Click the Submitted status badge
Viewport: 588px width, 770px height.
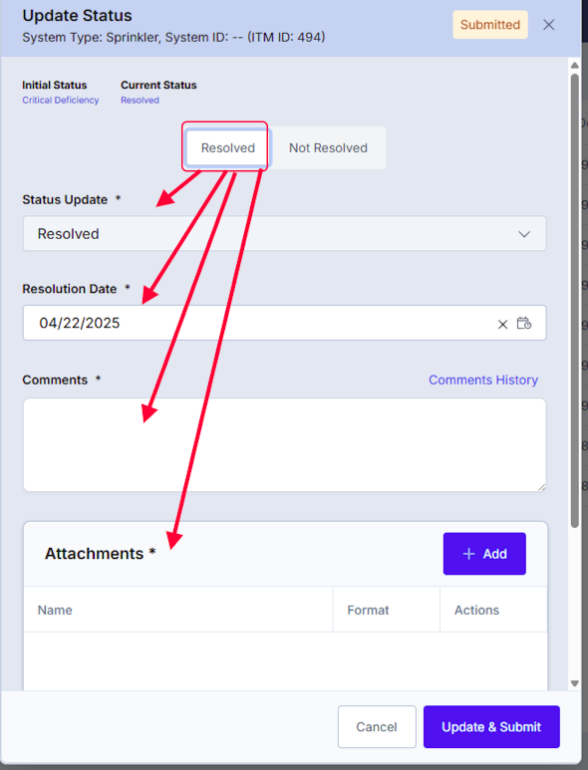coord(490,25)
